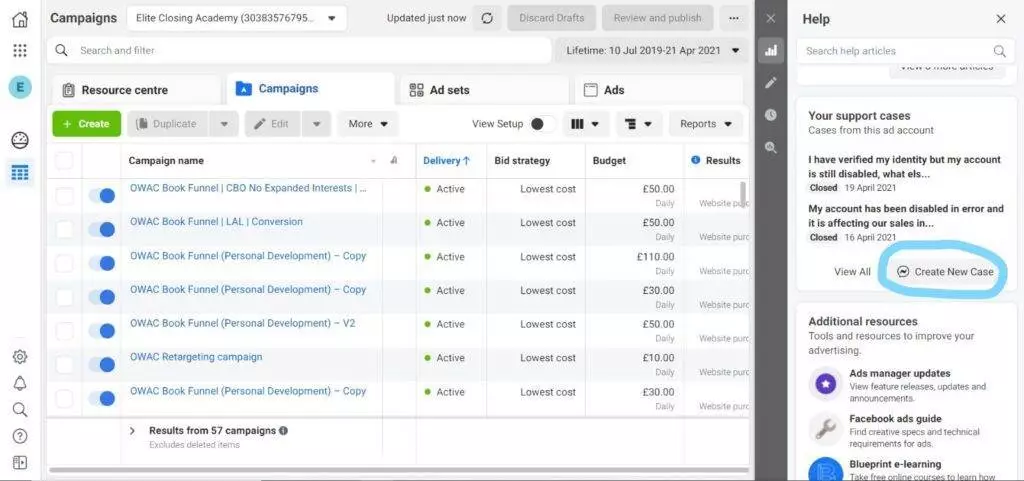
Task: Click the green Create button
Action: pos(87,124)
